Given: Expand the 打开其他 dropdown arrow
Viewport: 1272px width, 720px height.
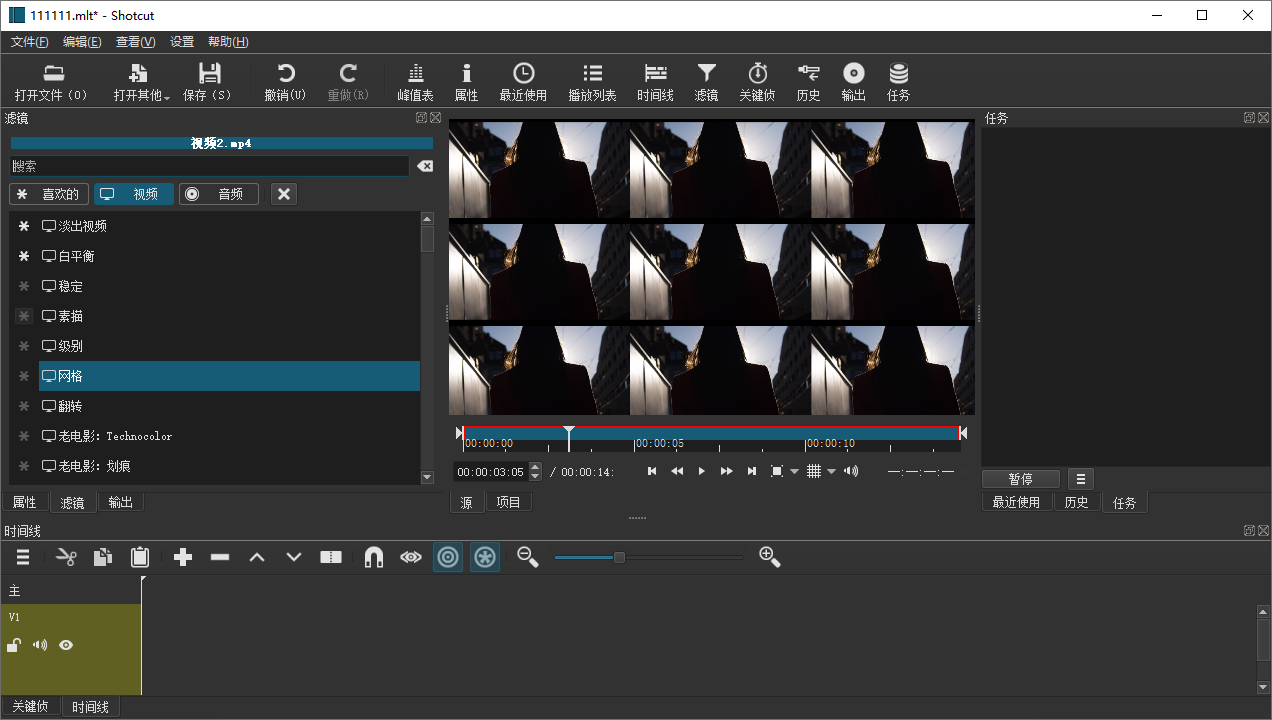Looking at the screenshot, I should coord(167,97).
